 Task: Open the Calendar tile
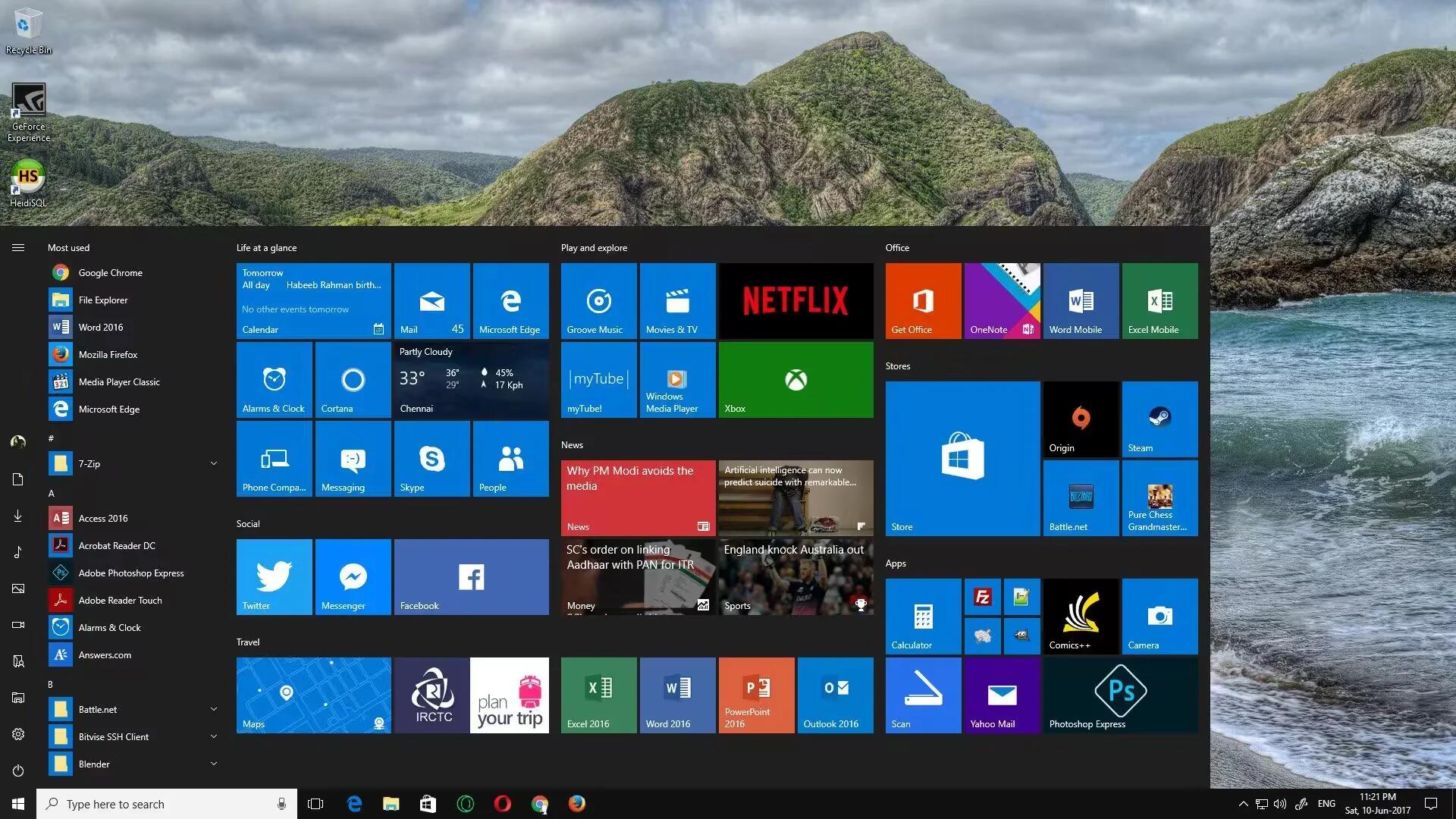313,300
